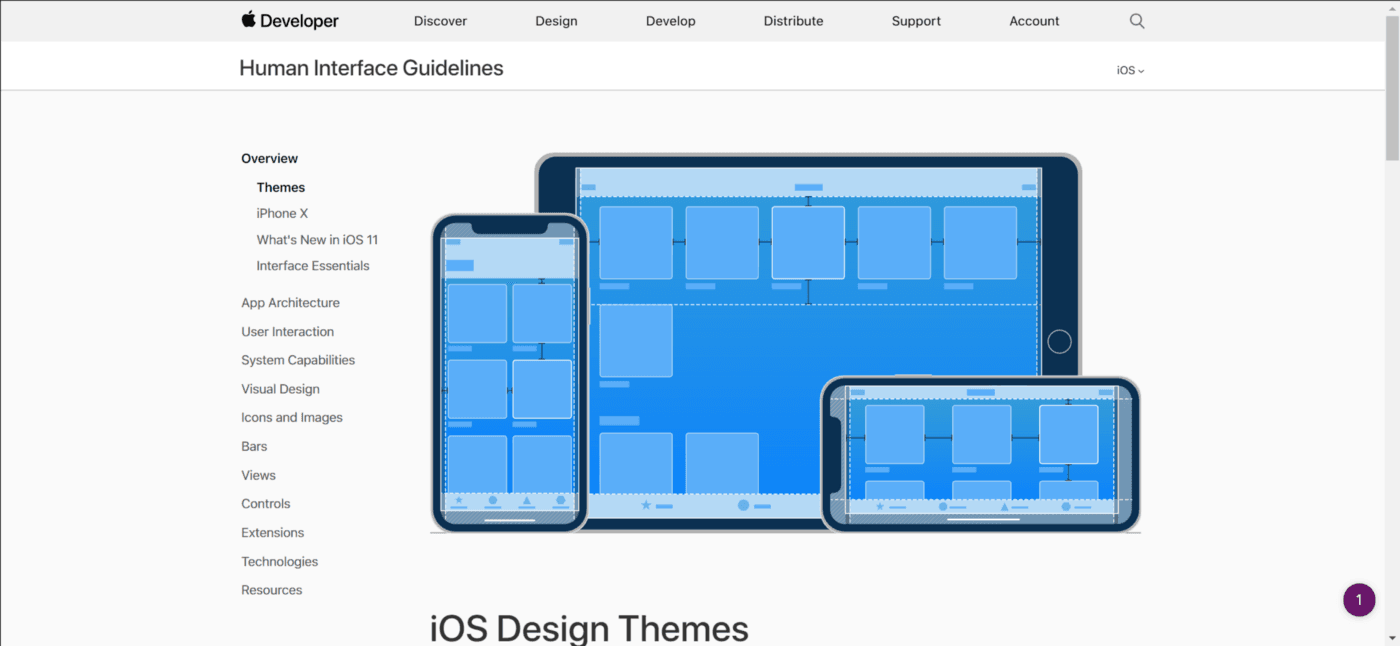Open the Discover menu
1400x646 pixels.
(440, 21)
